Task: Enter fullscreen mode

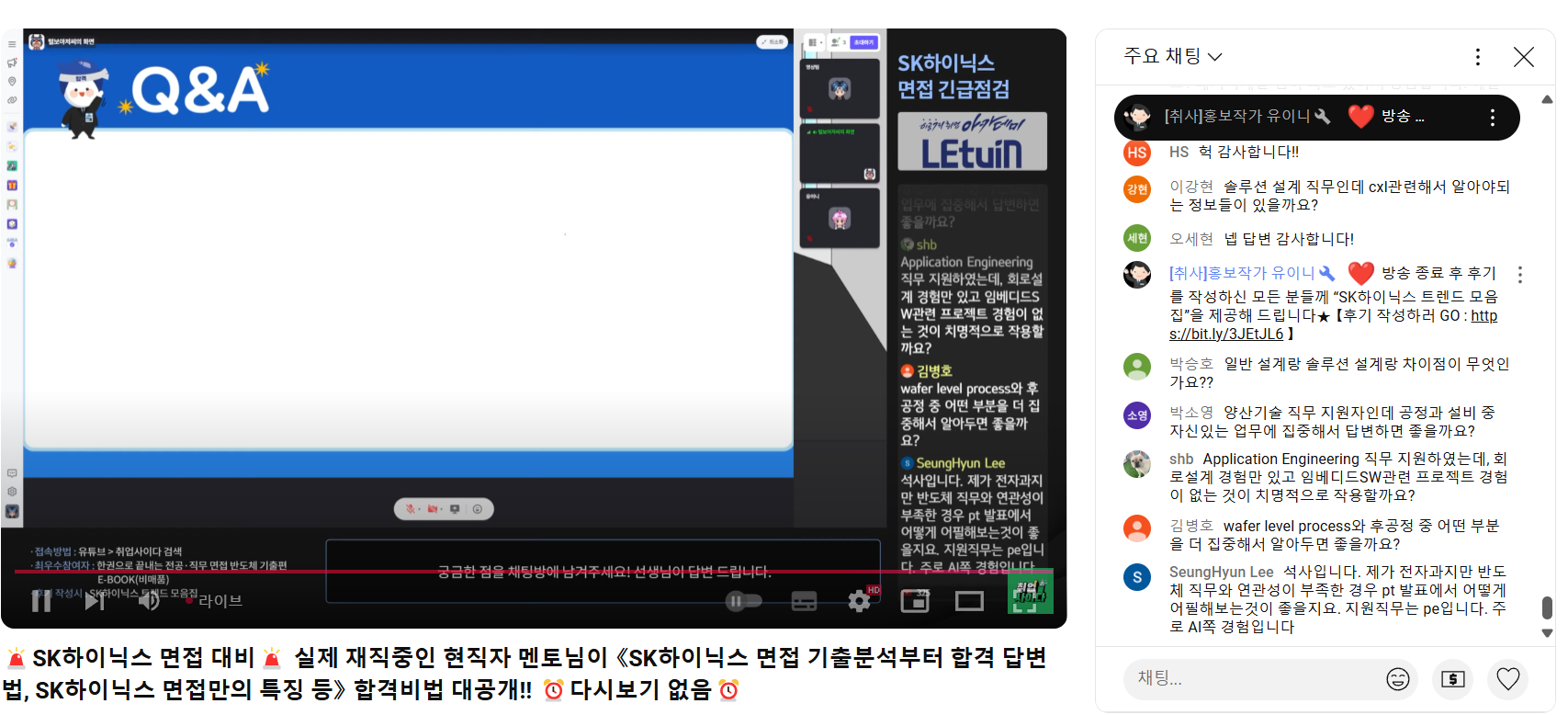Action: coord(1024,601)
